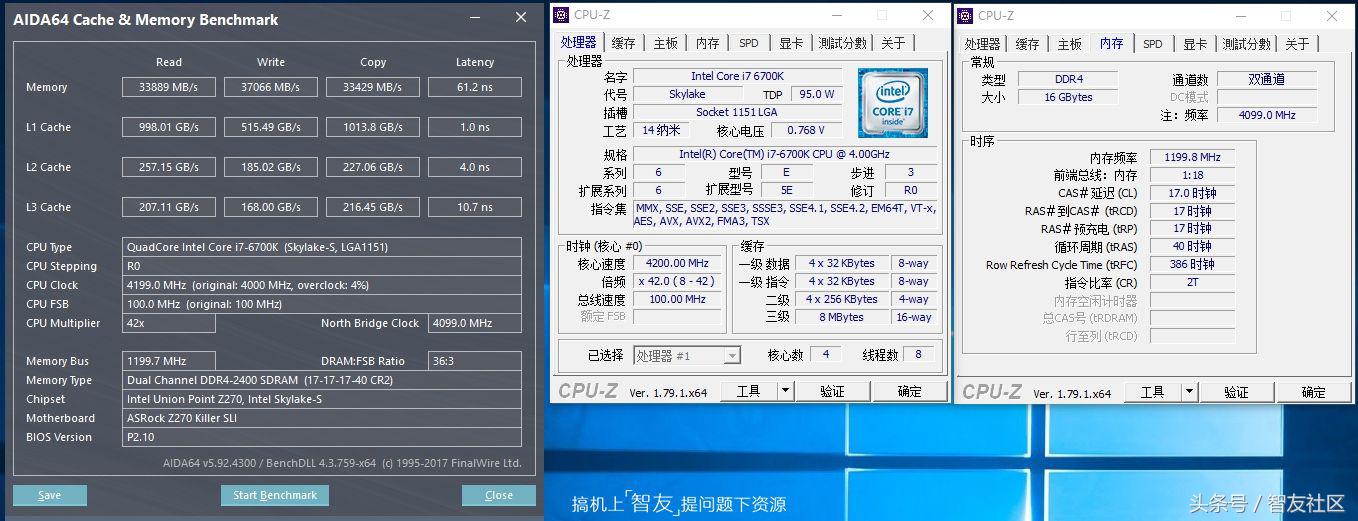The width and height of the screenshot is (1358, 521).
Task: Click CAS# 延迟 value 17.0 时钟
Action: 1192,193
